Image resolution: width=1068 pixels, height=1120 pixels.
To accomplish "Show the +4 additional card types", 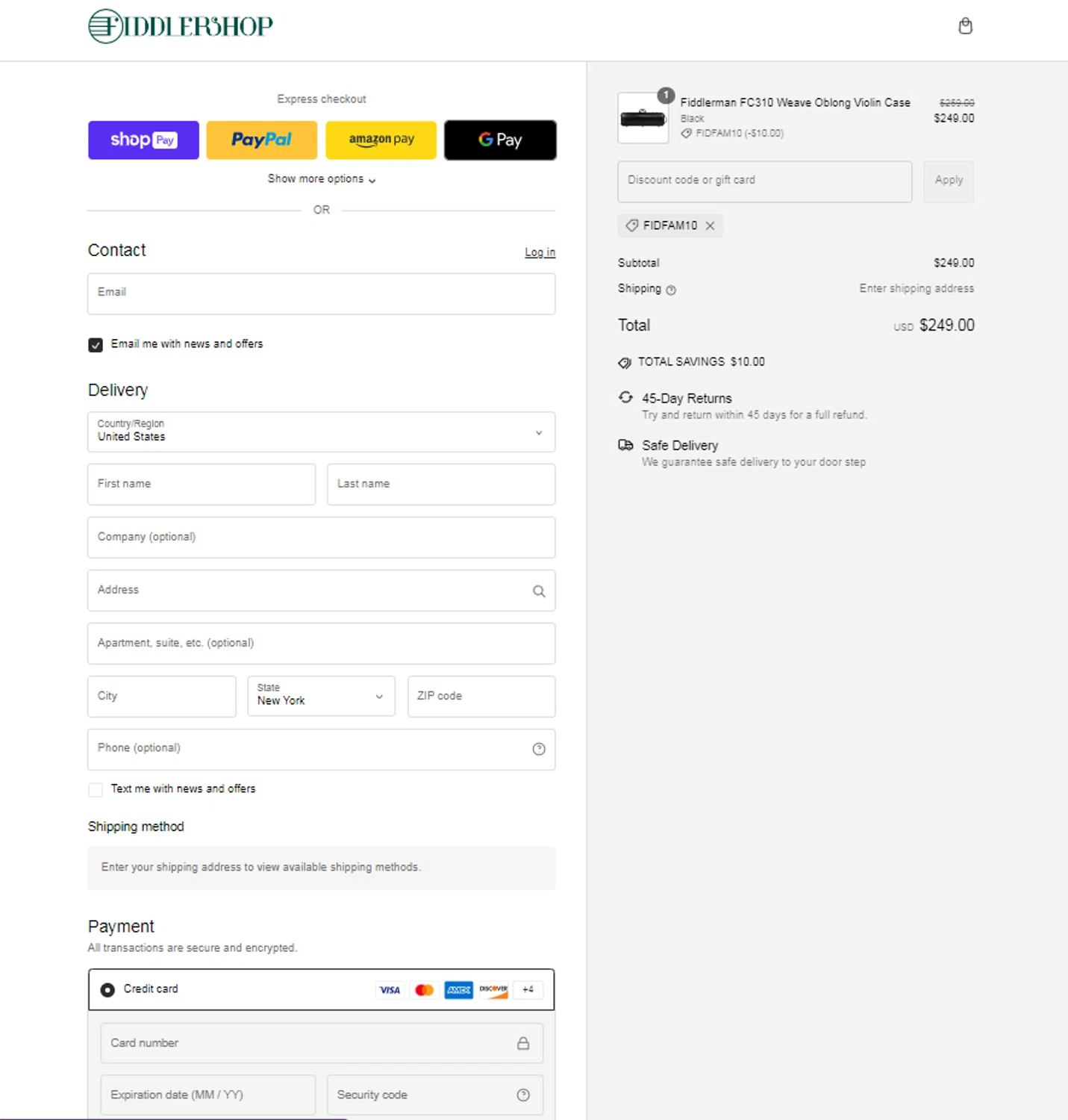I will point(528,990).
